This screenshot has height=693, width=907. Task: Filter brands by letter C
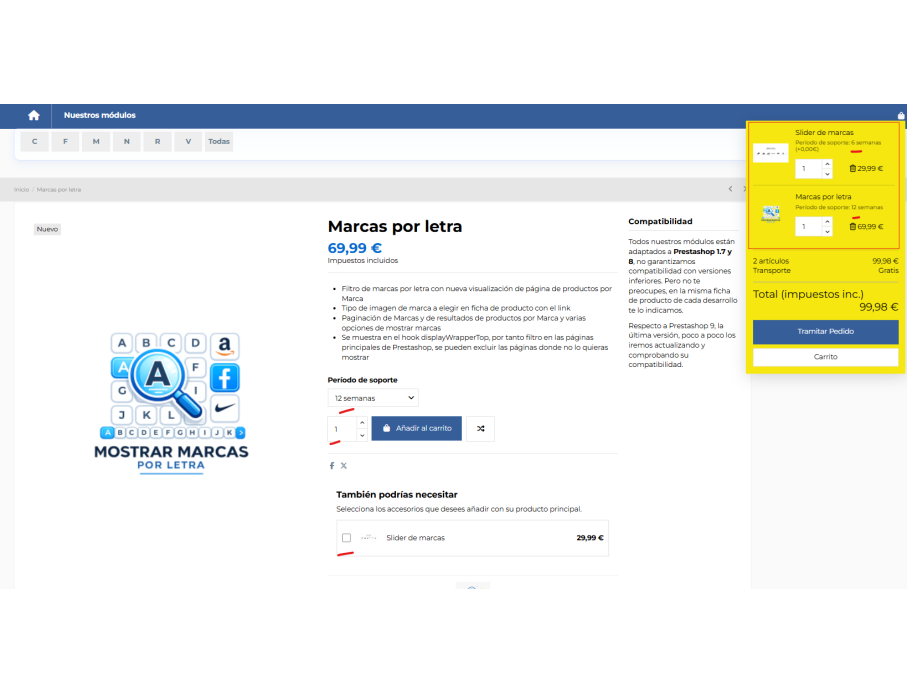click(x=35, y=141)
